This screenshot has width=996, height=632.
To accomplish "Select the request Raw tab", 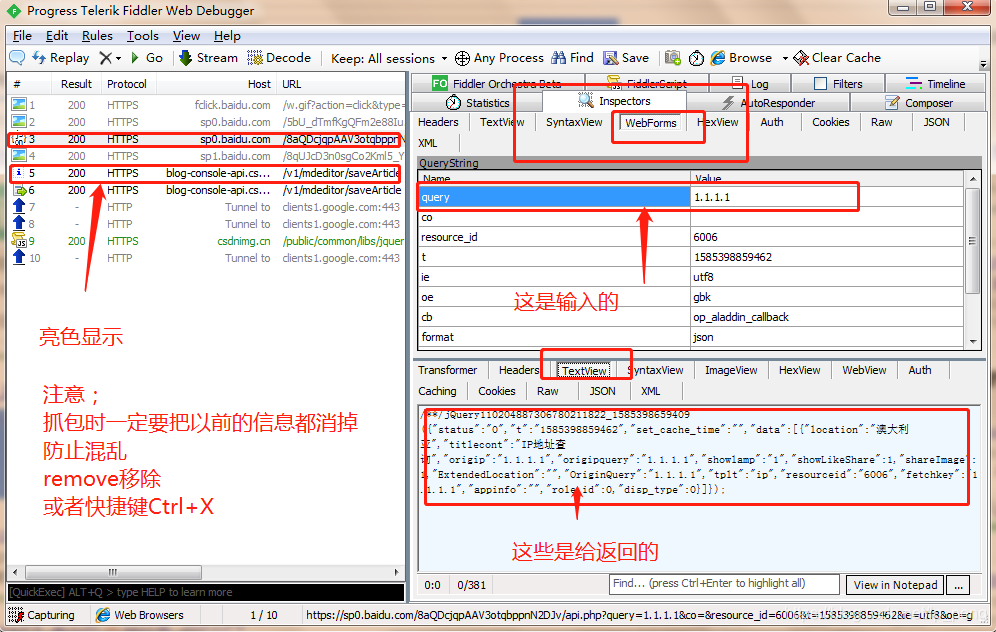I will tap(881, 122).
